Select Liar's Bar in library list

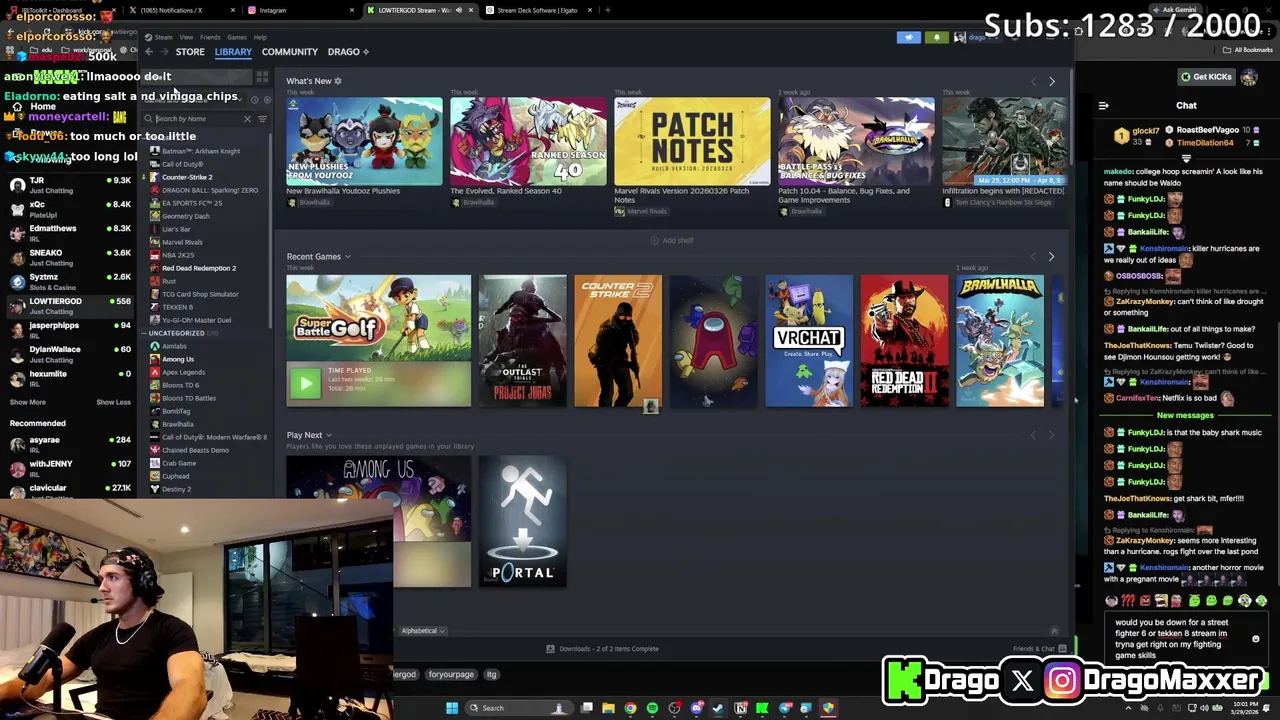[176, 229]
